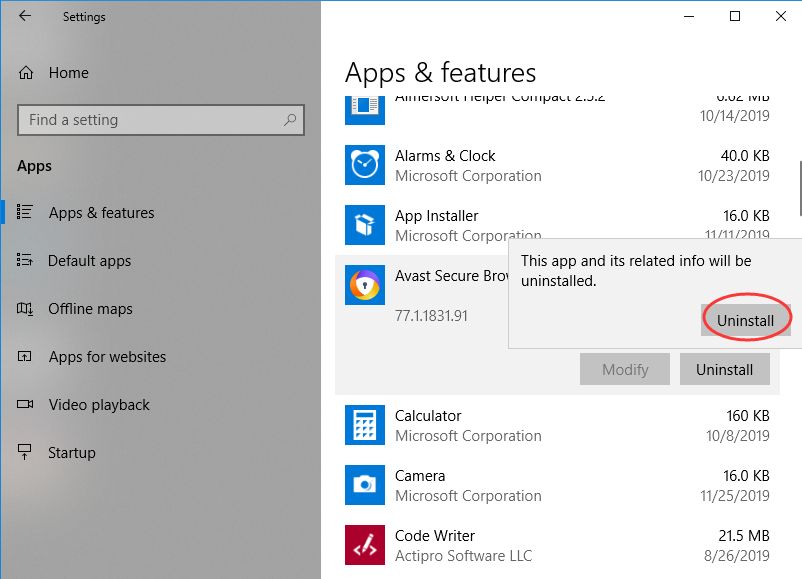
Task: Click Uninstall button under Avast entry
Action: point(724,369)
